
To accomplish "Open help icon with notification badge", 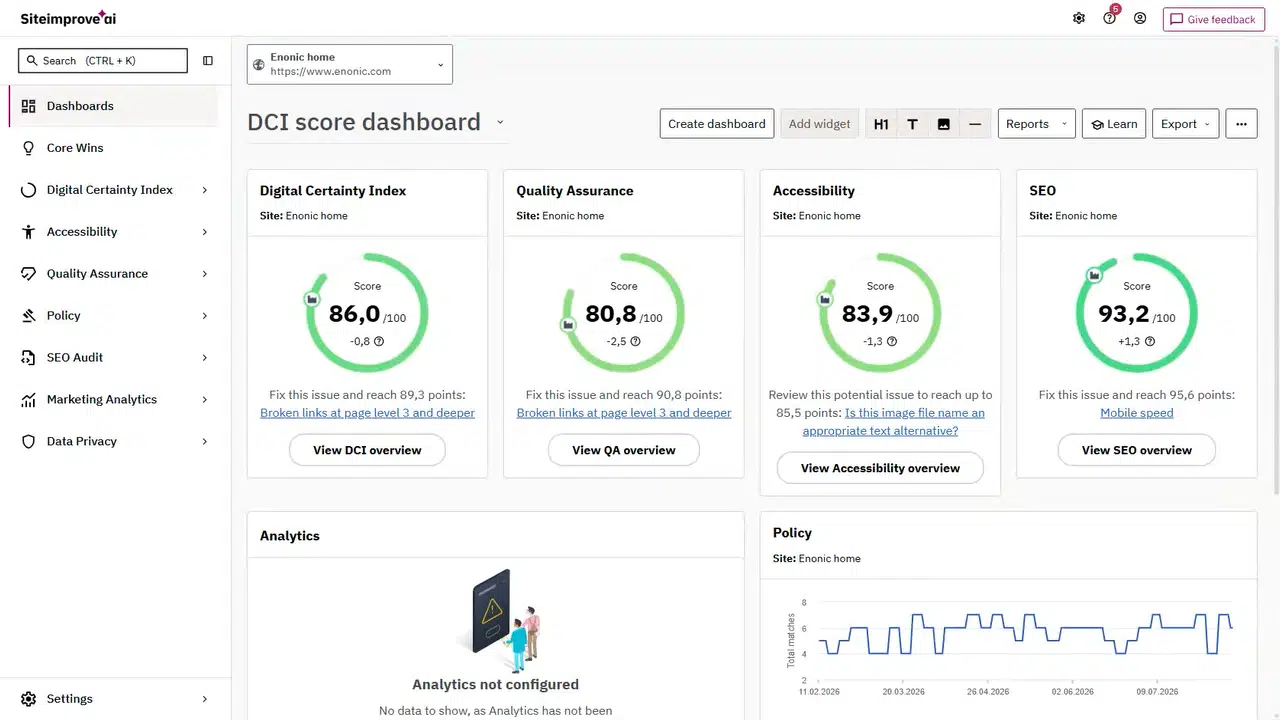I will (1110, 18).
